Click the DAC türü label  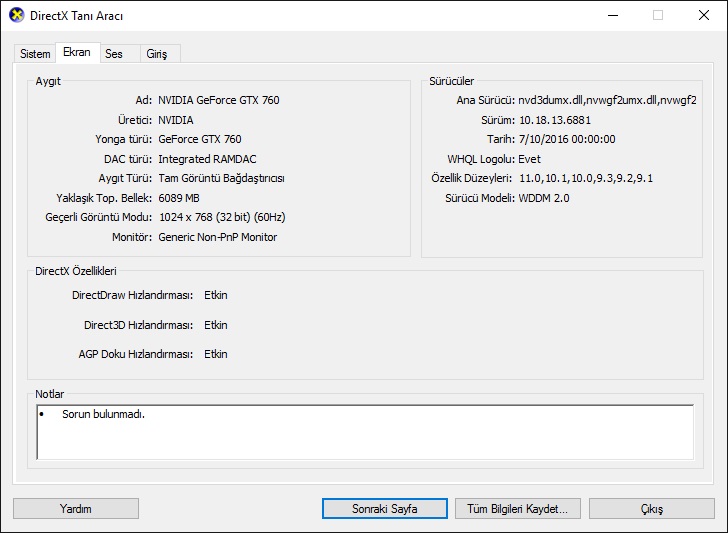click(x=128, y=159)
